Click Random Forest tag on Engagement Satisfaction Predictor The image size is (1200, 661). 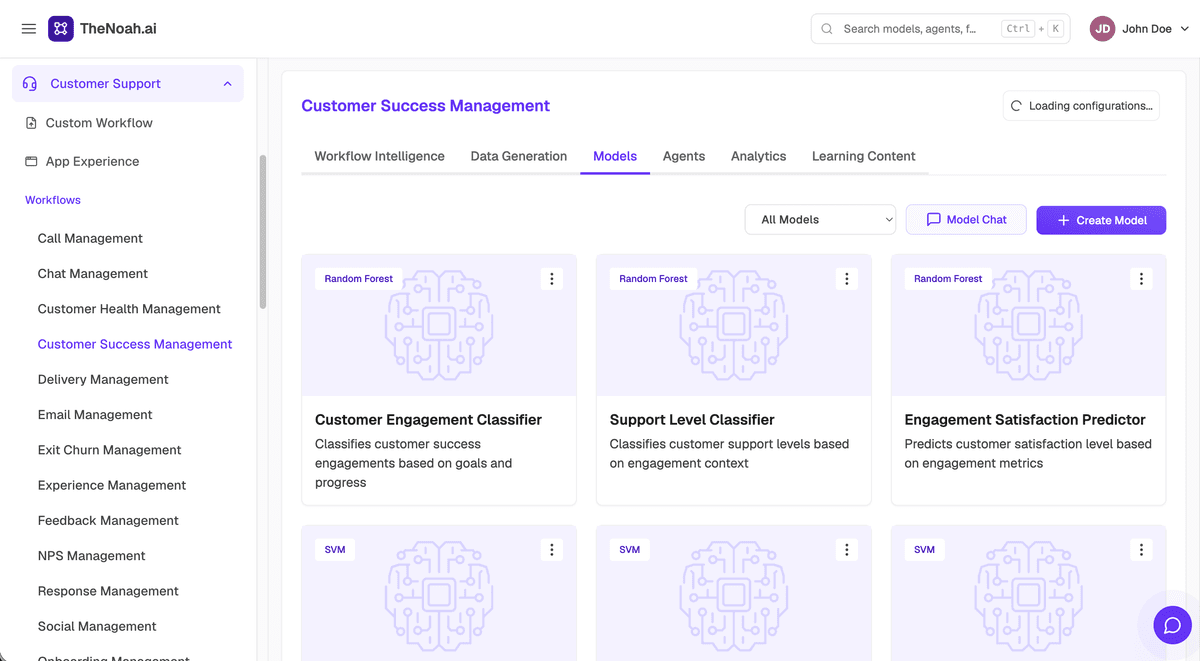948,279
